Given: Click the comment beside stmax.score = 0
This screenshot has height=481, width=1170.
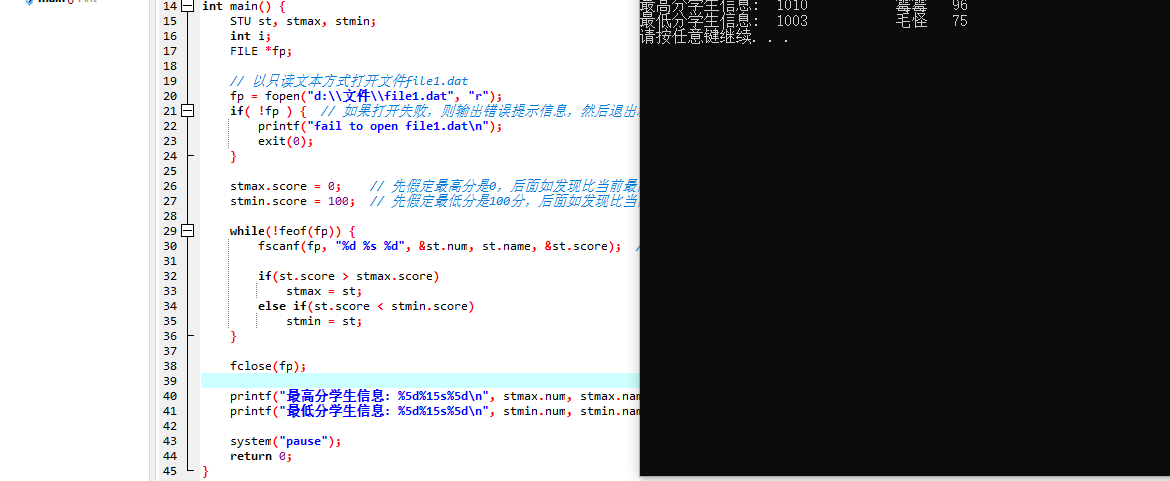Looking at the screenshot, I should pyautogui.click(x=505, y=186).
